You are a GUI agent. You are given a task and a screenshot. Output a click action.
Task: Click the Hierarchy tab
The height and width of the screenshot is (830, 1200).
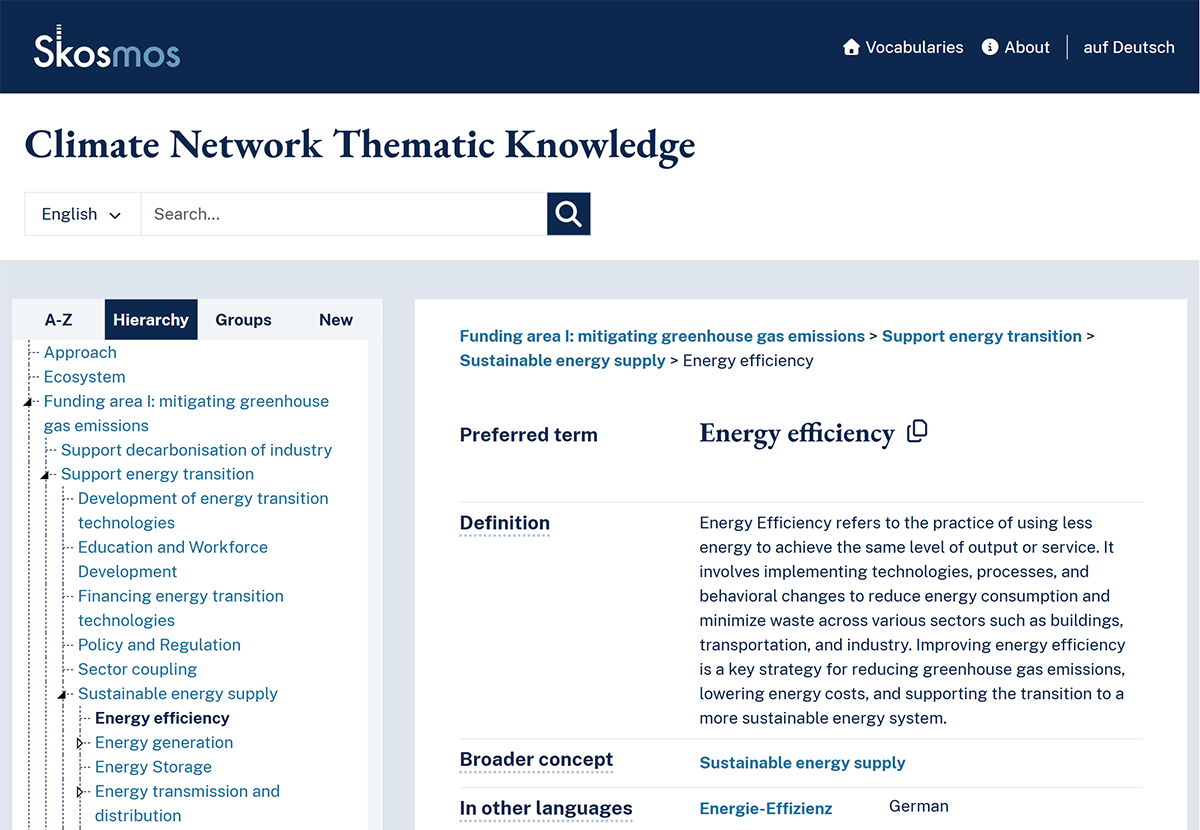(150, 319)
